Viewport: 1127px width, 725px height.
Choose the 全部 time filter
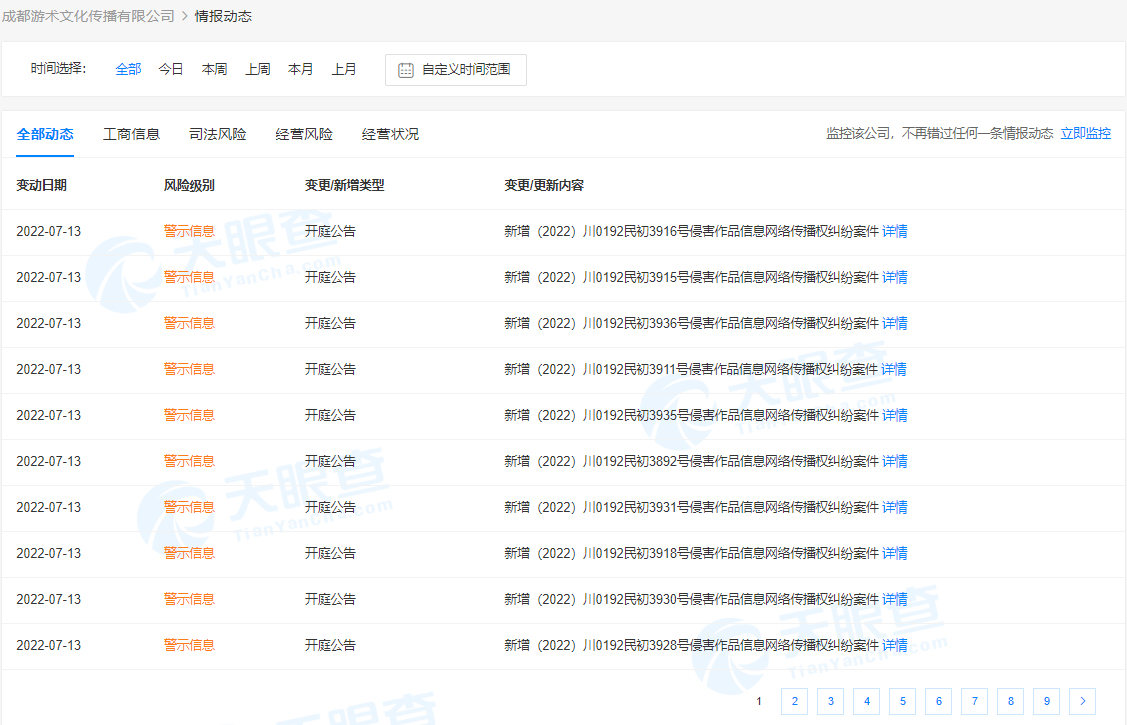pos(128,69)
